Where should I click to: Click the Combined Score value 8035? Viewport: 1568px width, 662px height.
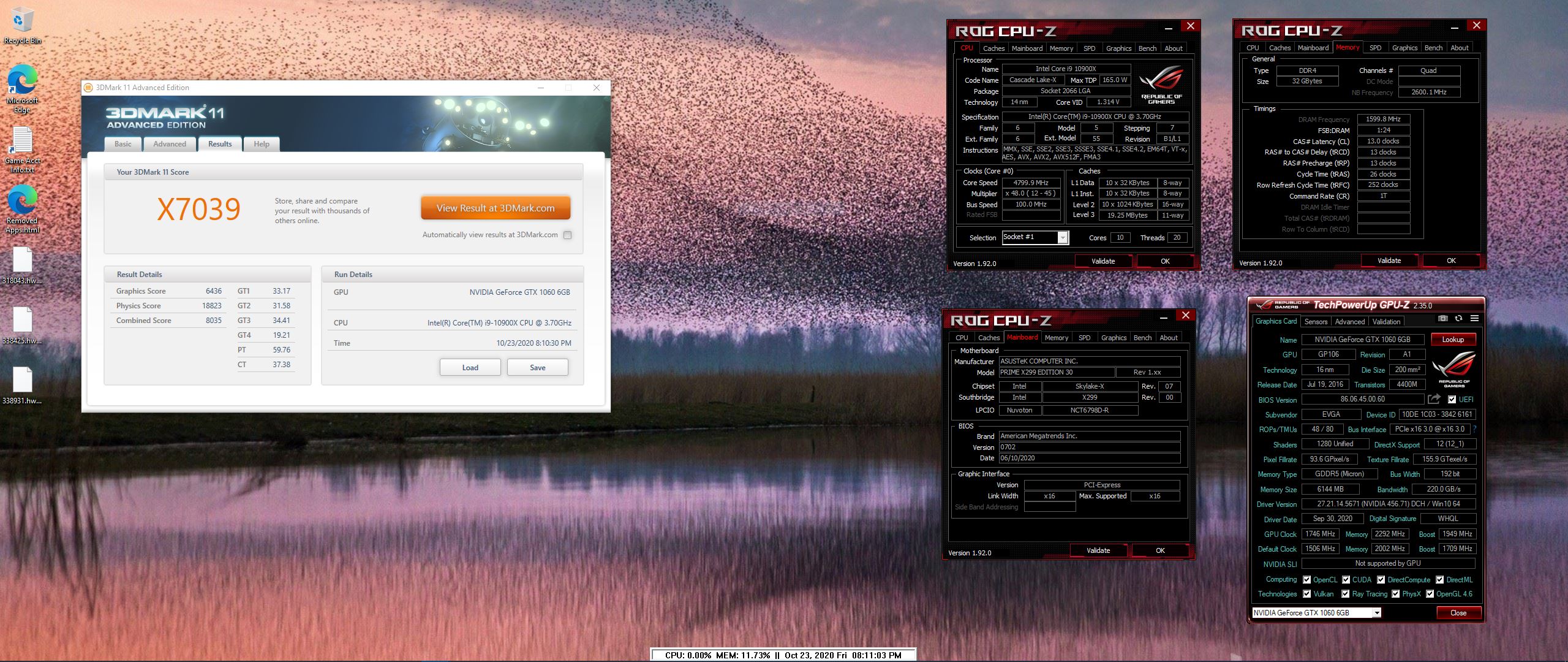pyautogui.click(x=214, y=321)
